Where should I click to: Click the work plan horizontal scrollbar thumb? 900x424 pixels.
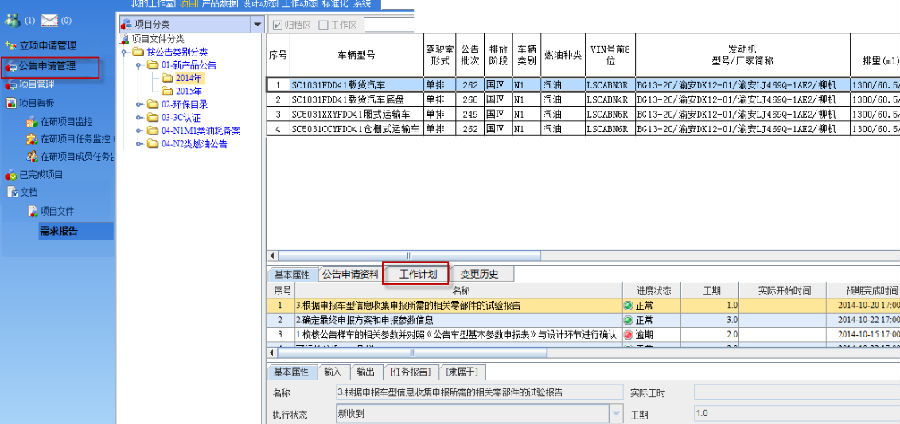coord(412,353)
